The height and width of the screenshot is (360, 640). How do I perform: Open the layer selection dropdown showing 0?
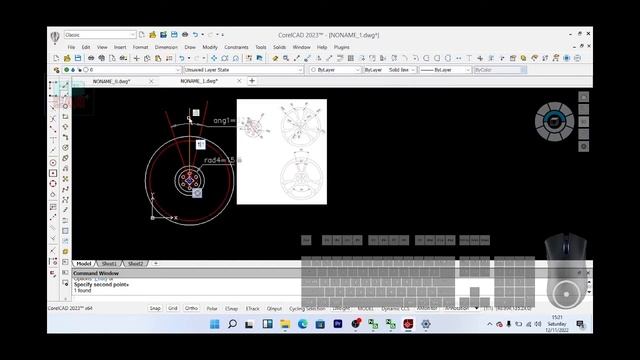(122, 70)
